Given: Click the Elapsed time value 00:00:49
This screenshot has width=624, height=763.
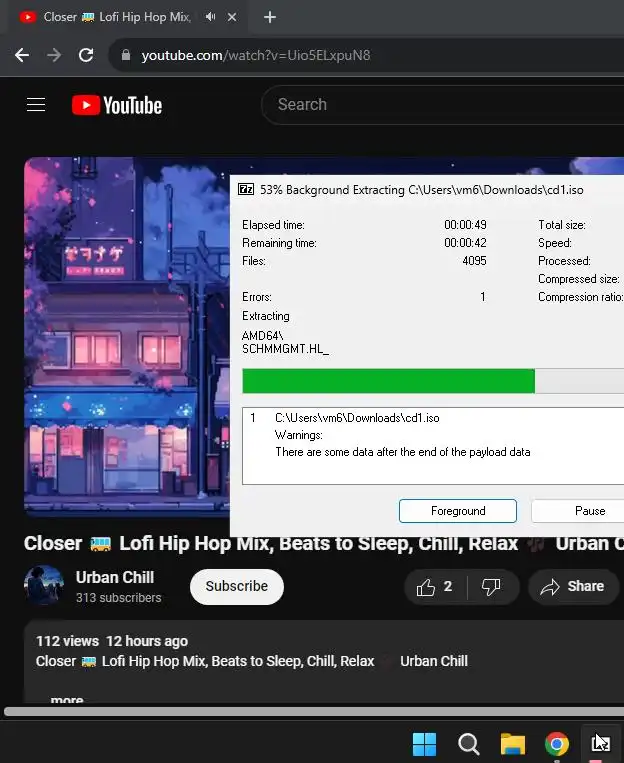Looking at the screenshot, I should point(465,225).
